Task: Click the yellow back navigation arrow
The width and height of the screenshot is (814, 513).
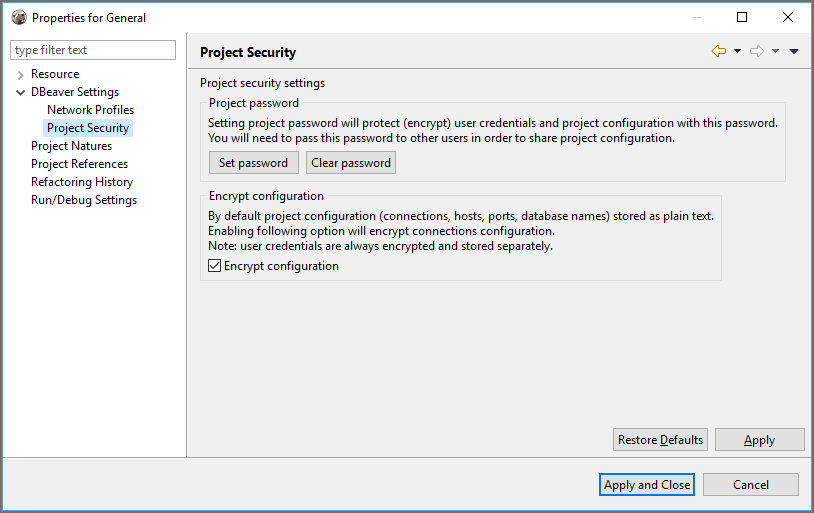Action: point(719,51)
